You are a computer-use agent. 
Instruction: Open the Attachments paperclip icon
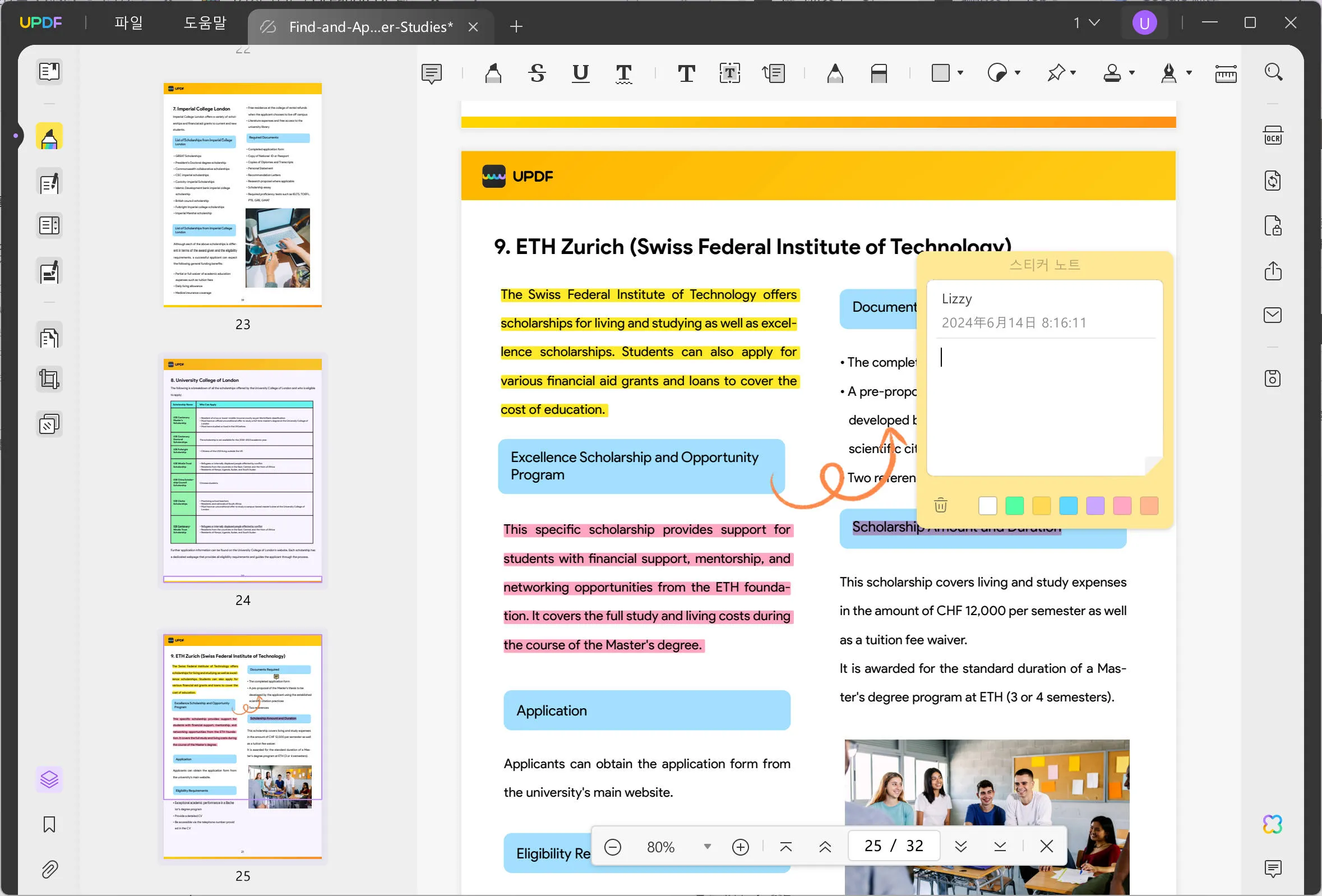coord(49,869)
